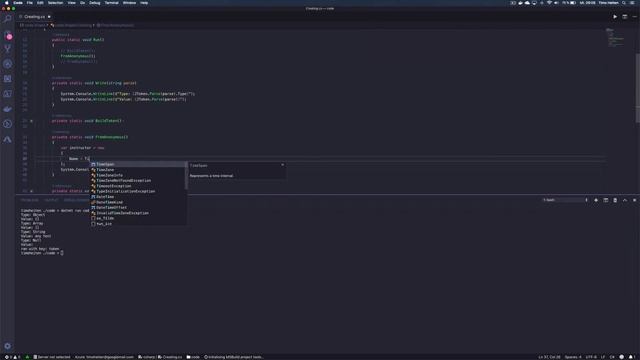Select the C# language mode in status bar

click(612, 357)
